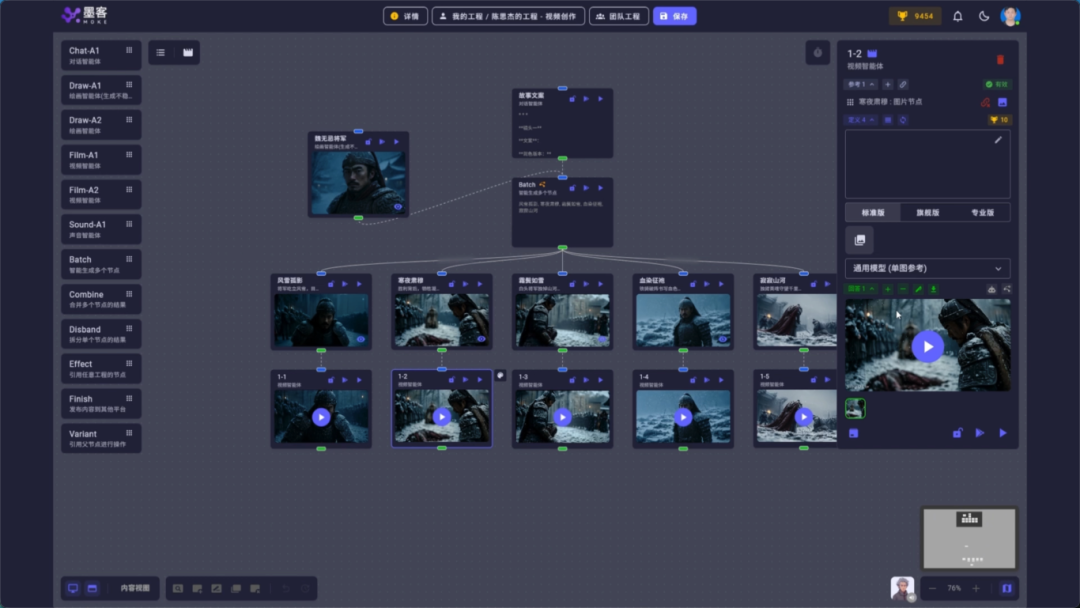Switch to the 旗舰版 tab

(928, 213)
